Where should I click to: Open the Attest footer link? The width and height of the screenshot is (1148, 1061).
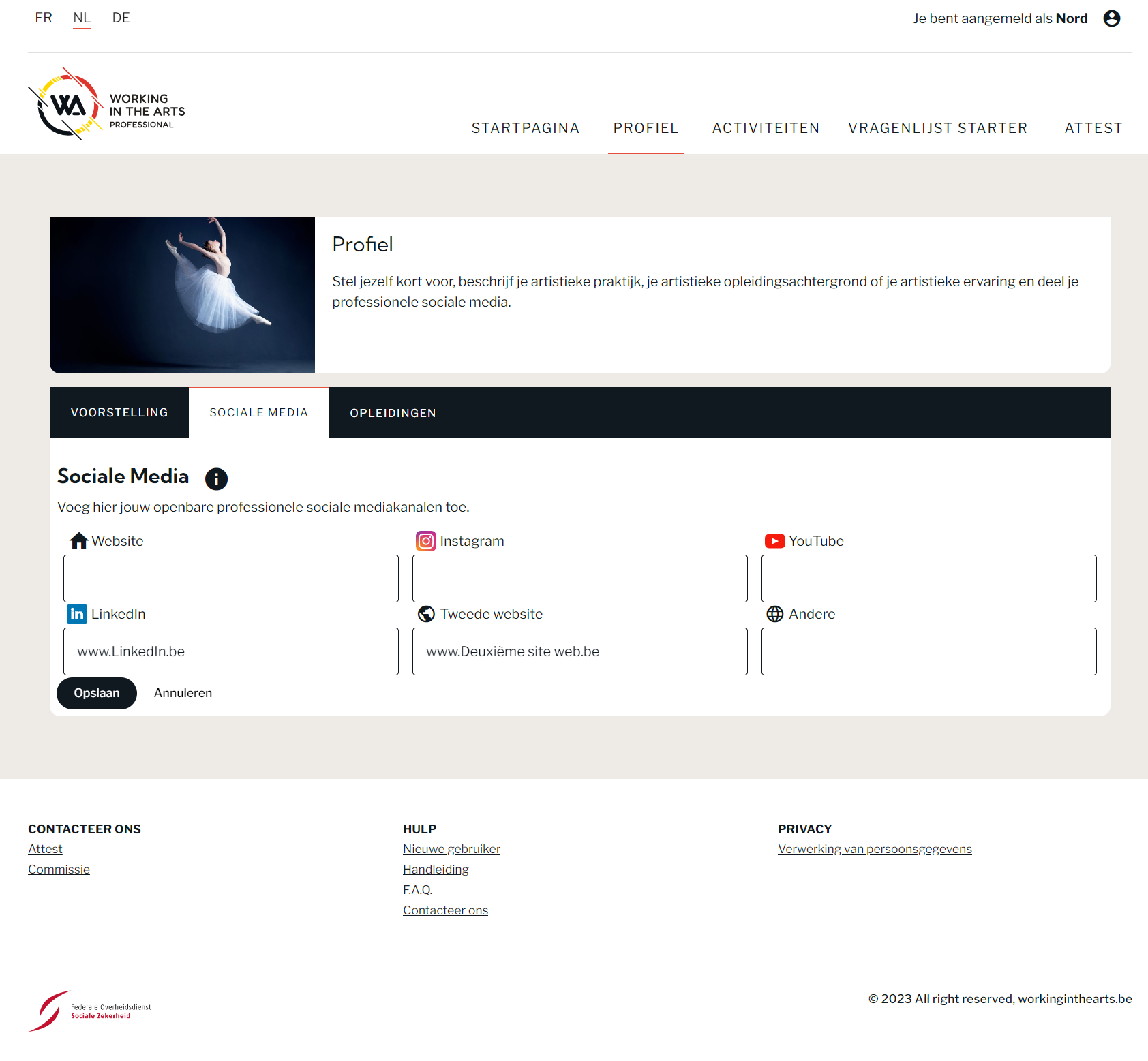[x=45, y=849]
